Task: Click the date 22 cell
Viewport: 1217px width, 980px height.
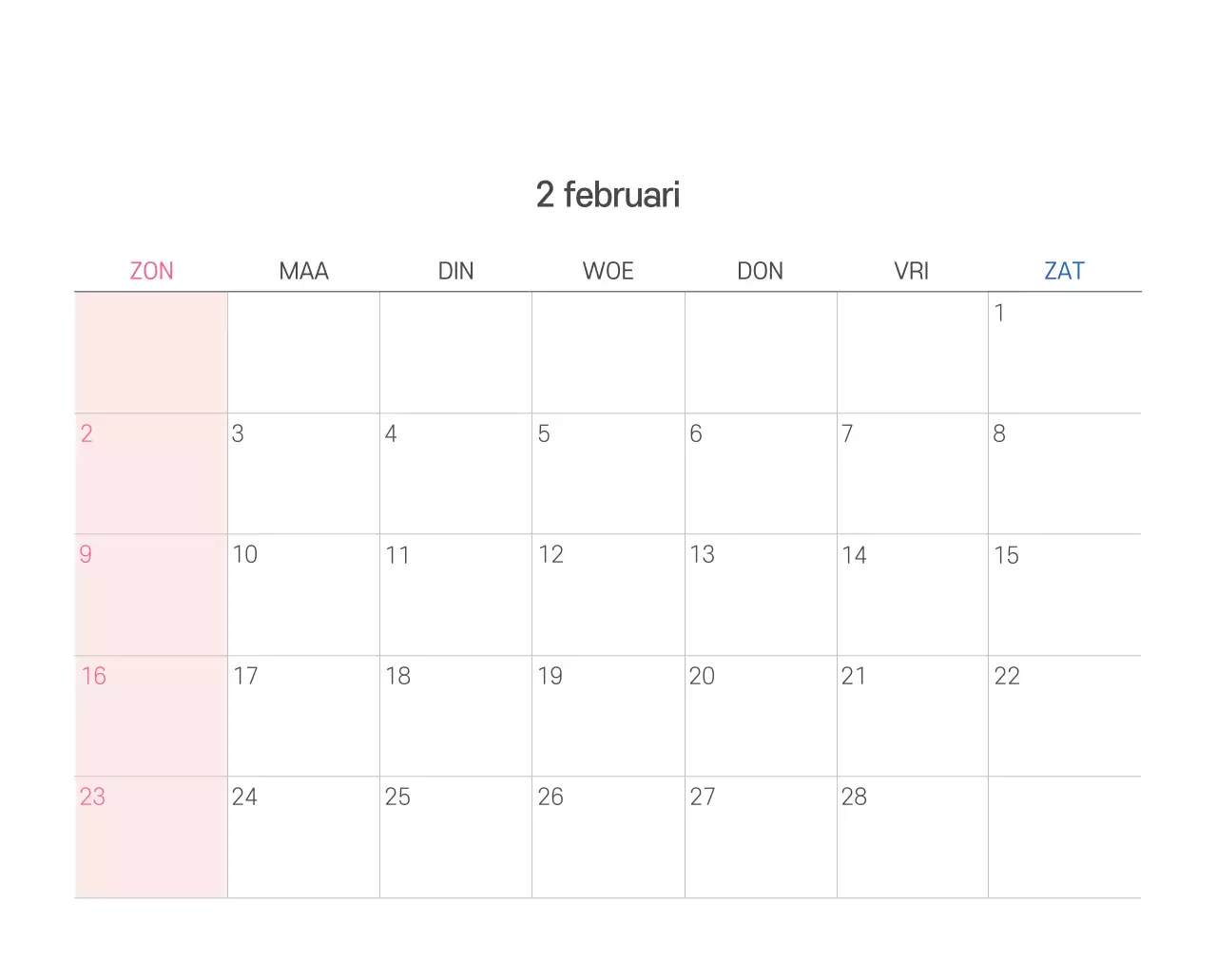Action: 1064,716
